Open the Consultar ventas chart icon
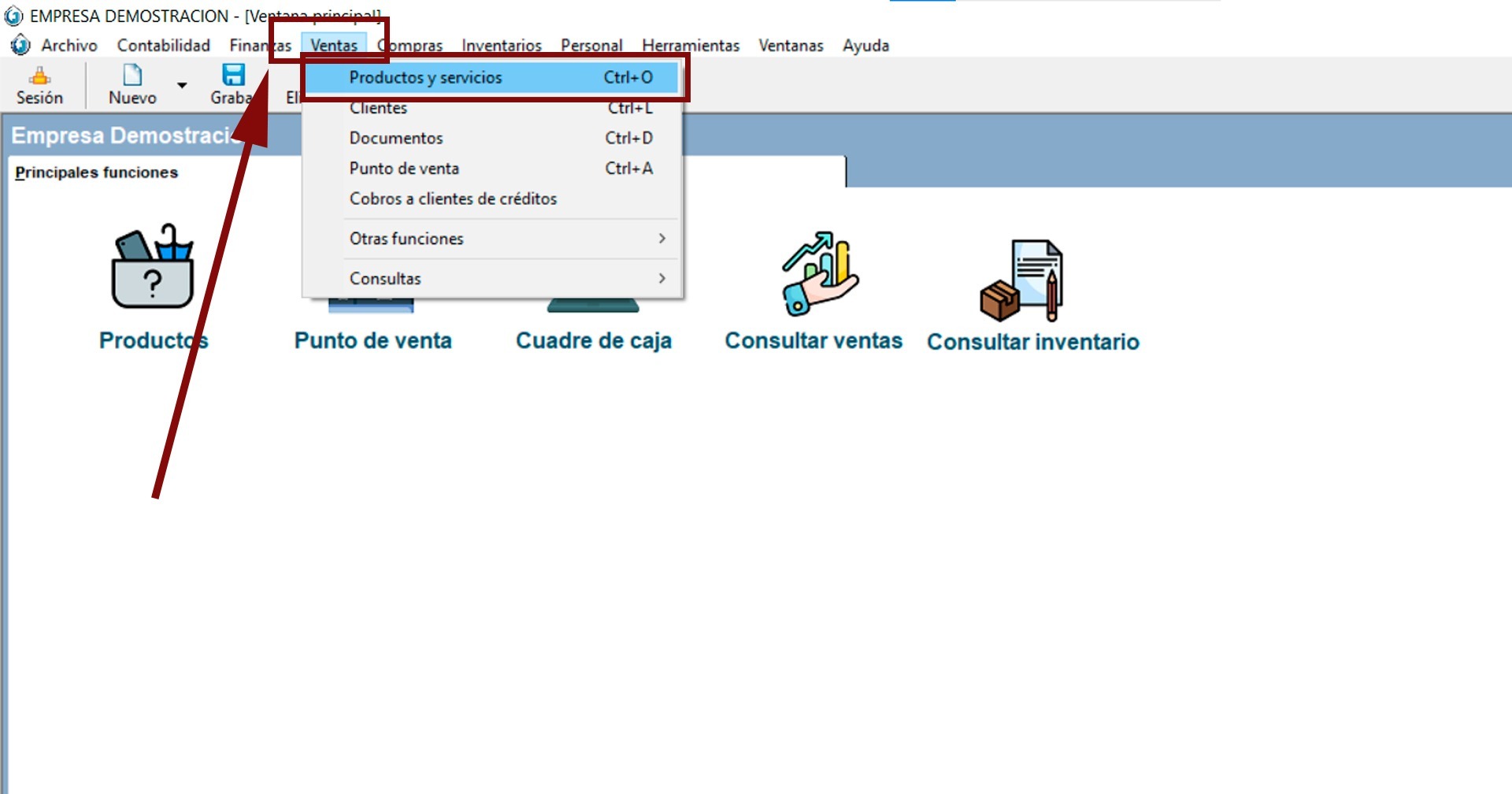 click(x=819, y=273)
